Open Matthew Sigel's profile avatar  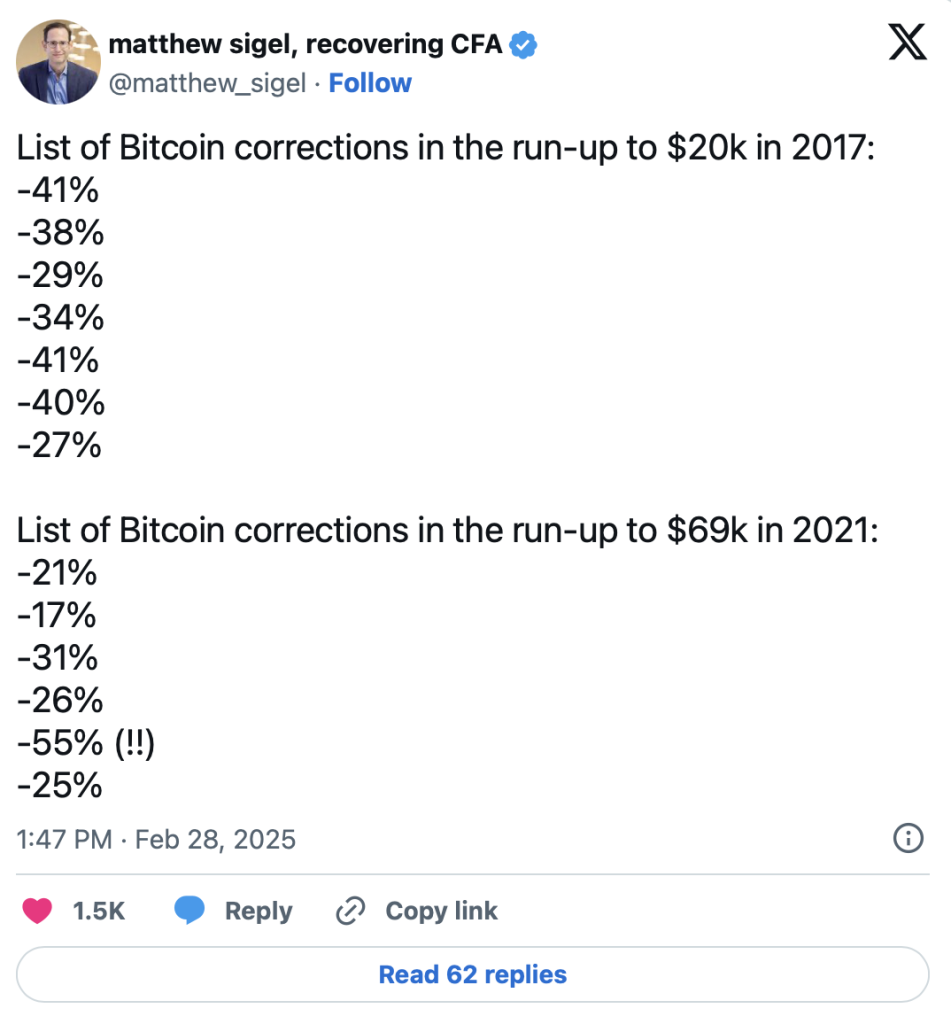pos(57,63)
